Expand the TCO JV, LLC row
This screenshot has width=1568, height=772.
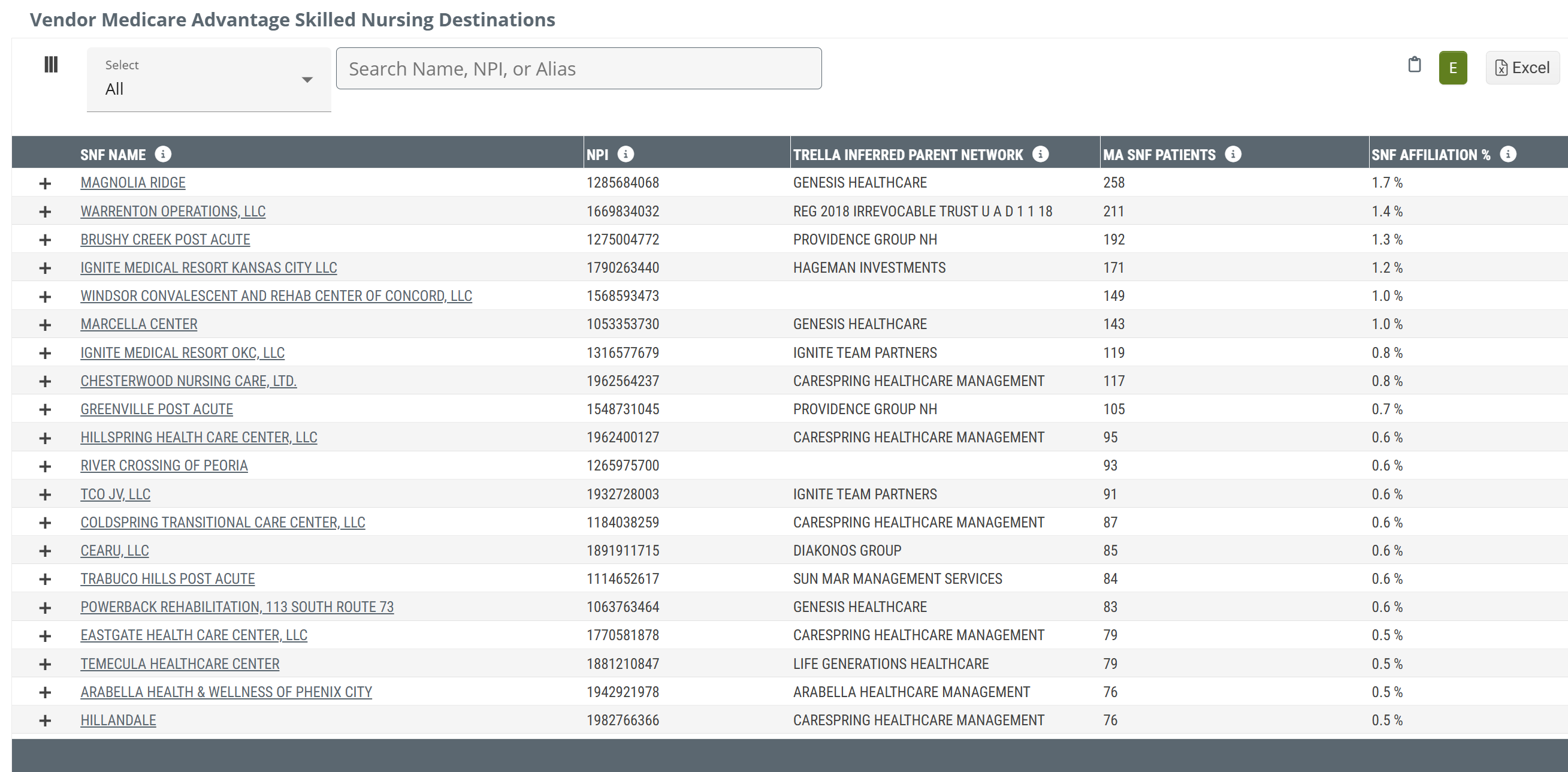coord(45,494)
